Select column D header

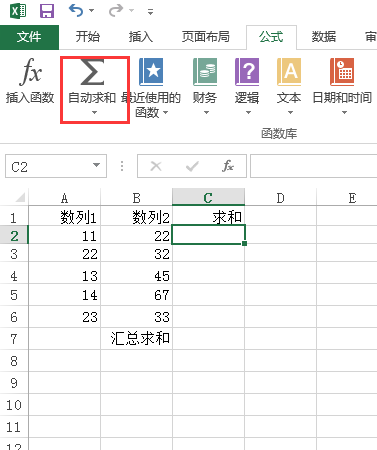pos(280,198)
